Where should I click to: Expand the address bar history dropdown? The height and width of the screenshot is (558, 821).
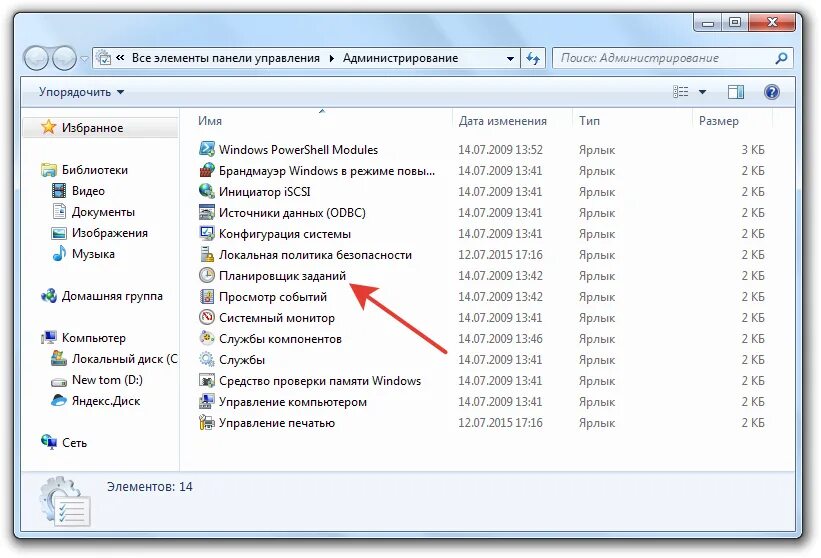(x=510, y=59)
